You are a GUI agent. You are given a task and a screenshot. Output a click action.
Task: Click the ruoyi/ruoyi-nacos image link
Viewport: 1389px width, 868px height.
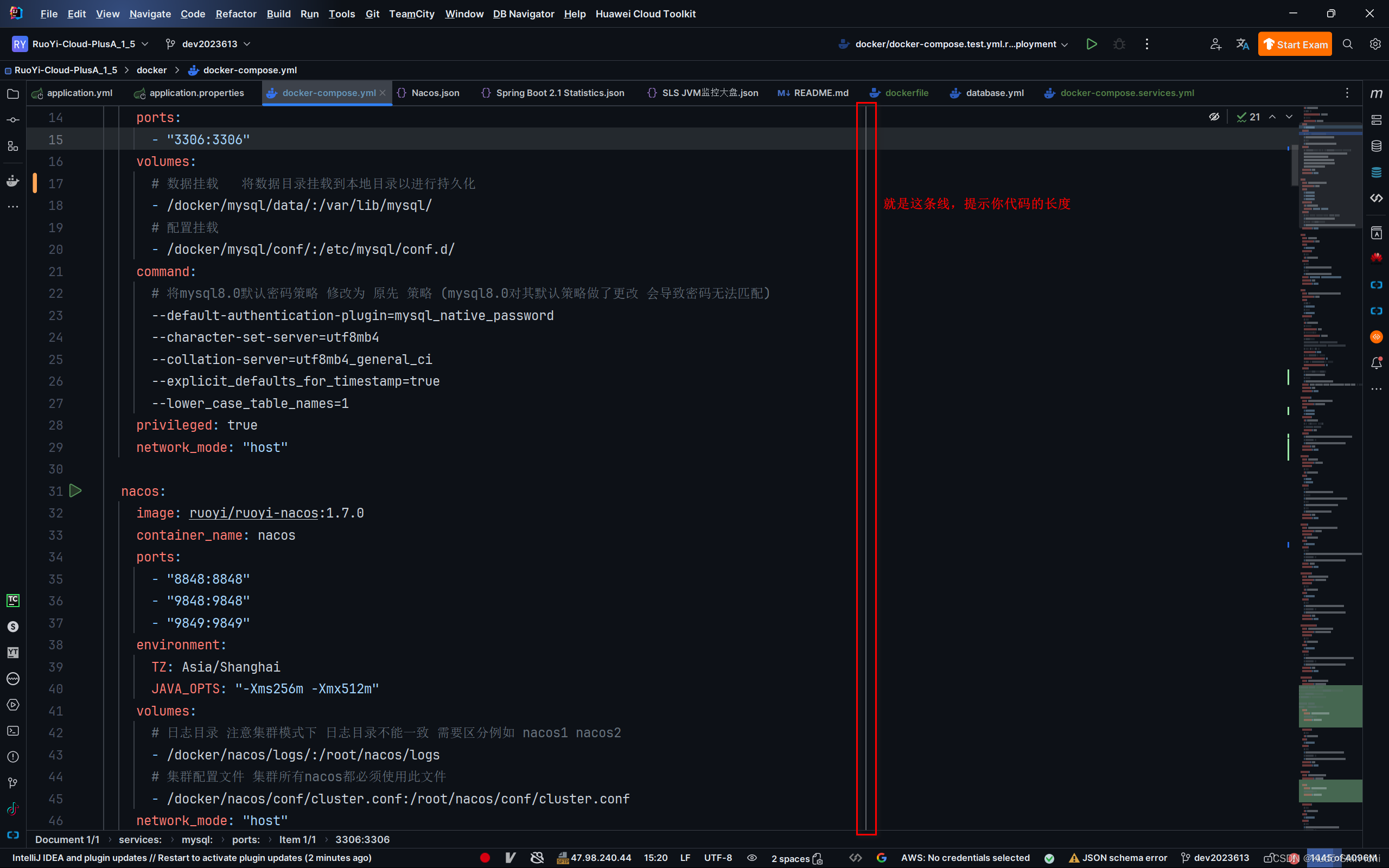pyautogui.click(x=253, y=513)
